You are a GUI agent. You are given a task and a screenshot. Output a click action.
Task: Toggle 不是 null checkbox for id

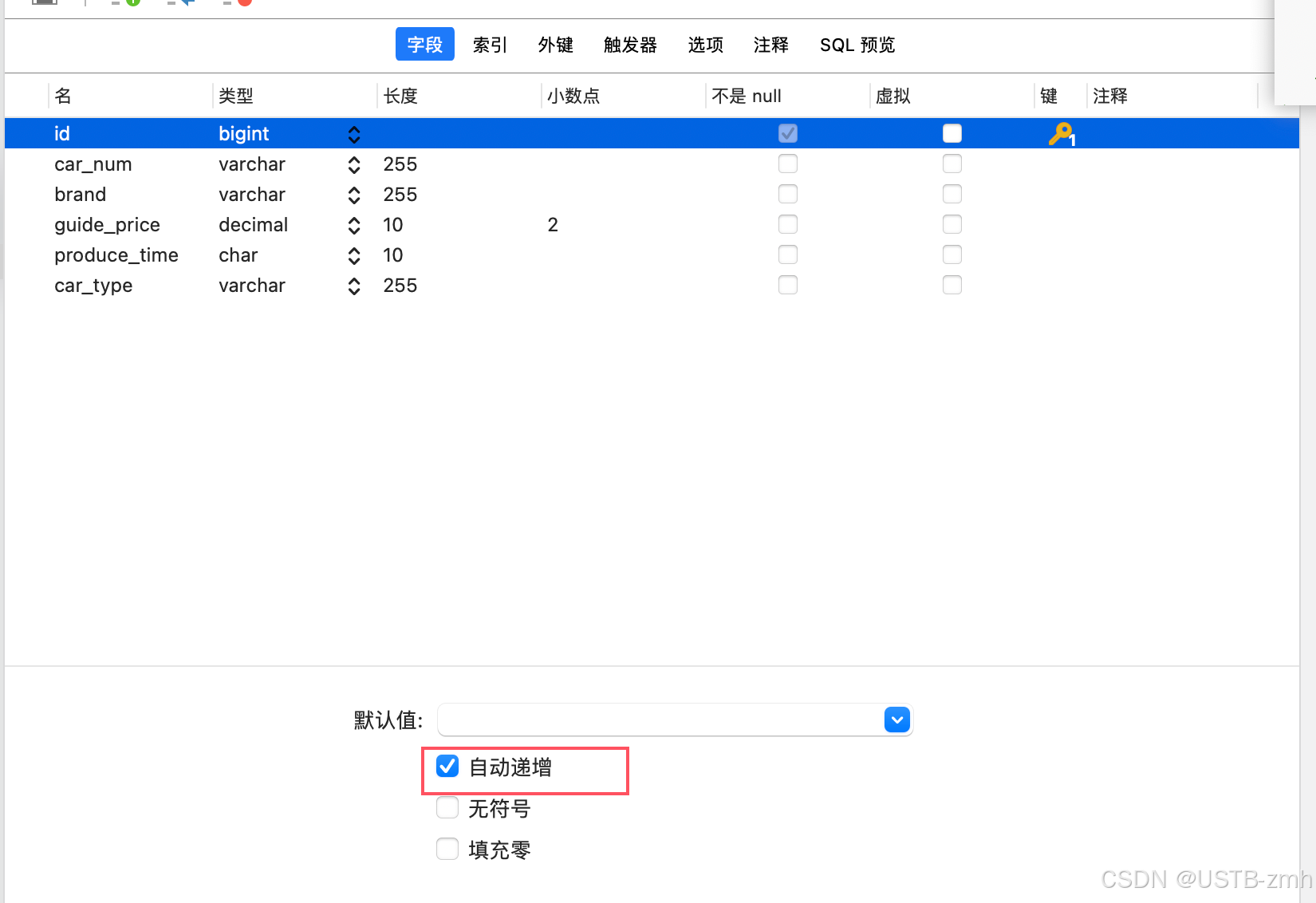pos(788,133)
